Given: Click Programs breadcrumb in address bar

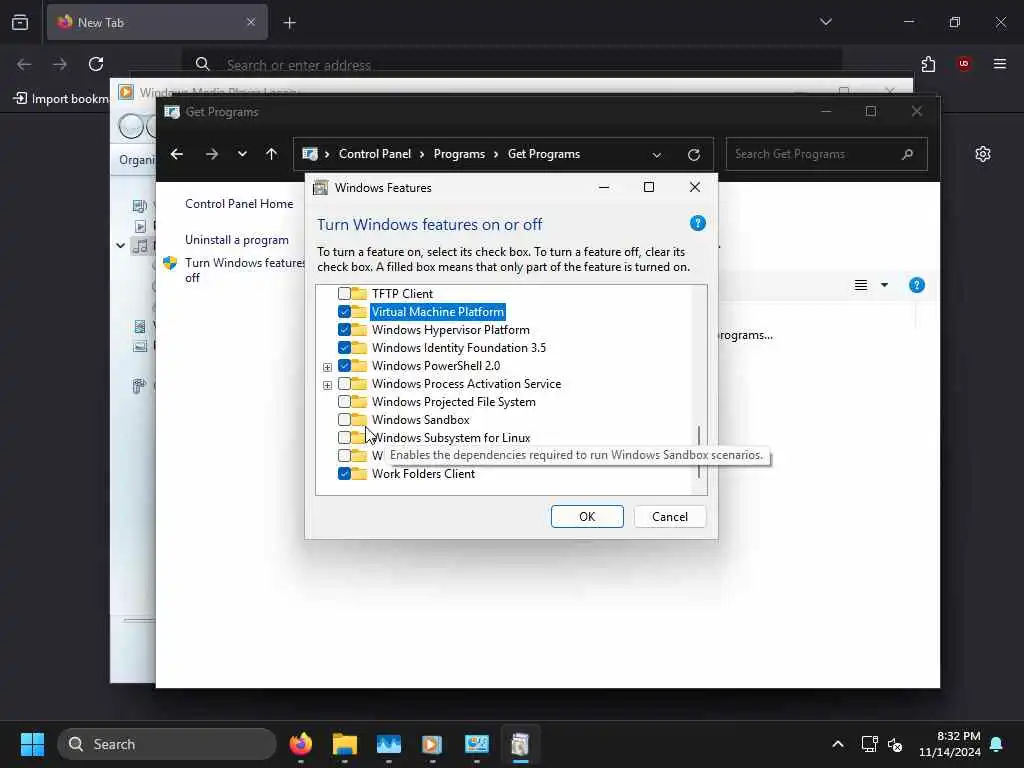Looking at the screenshot, I should click(x=459, y=154).
